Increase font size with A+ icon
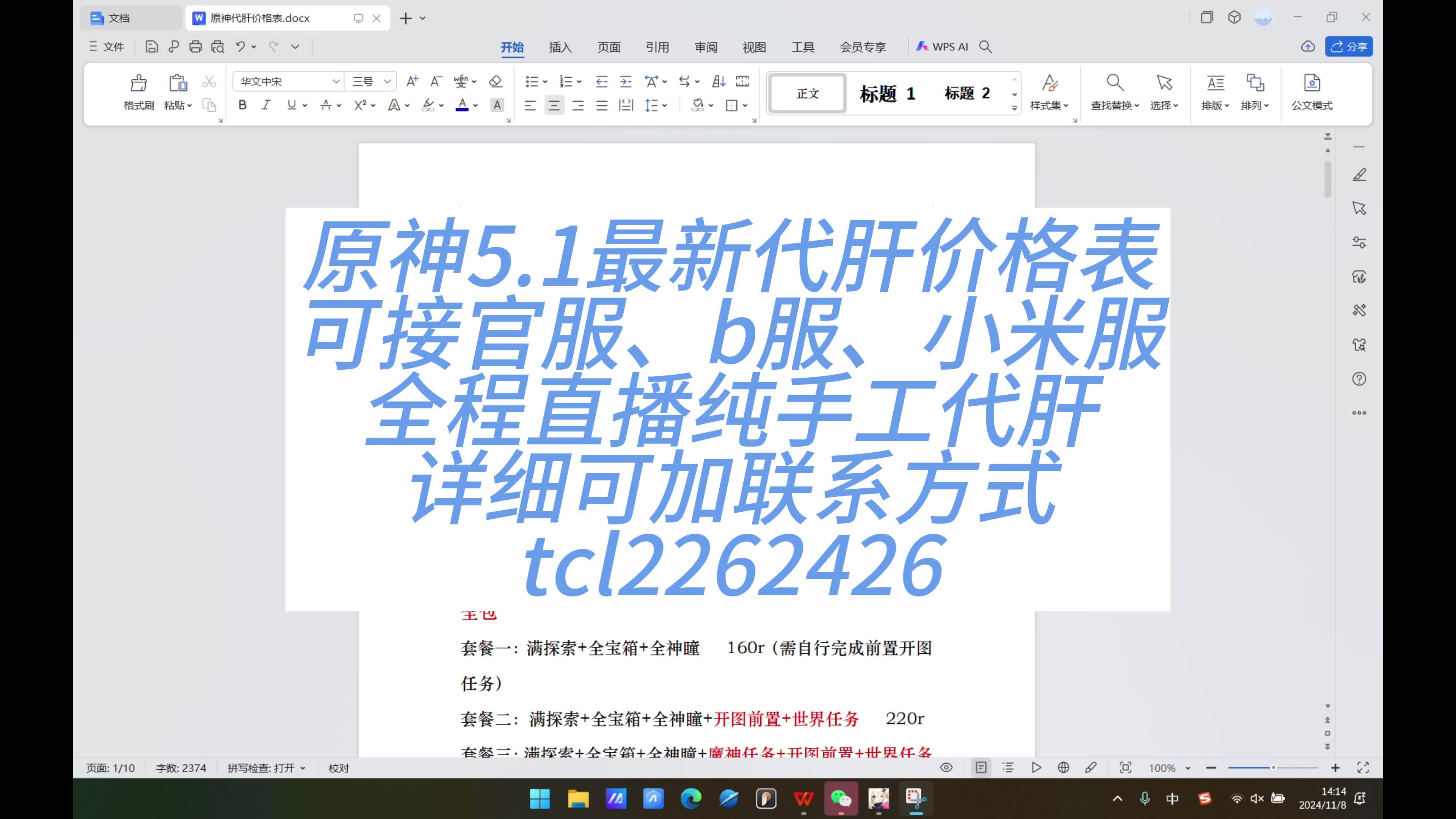 pos(412,82)
